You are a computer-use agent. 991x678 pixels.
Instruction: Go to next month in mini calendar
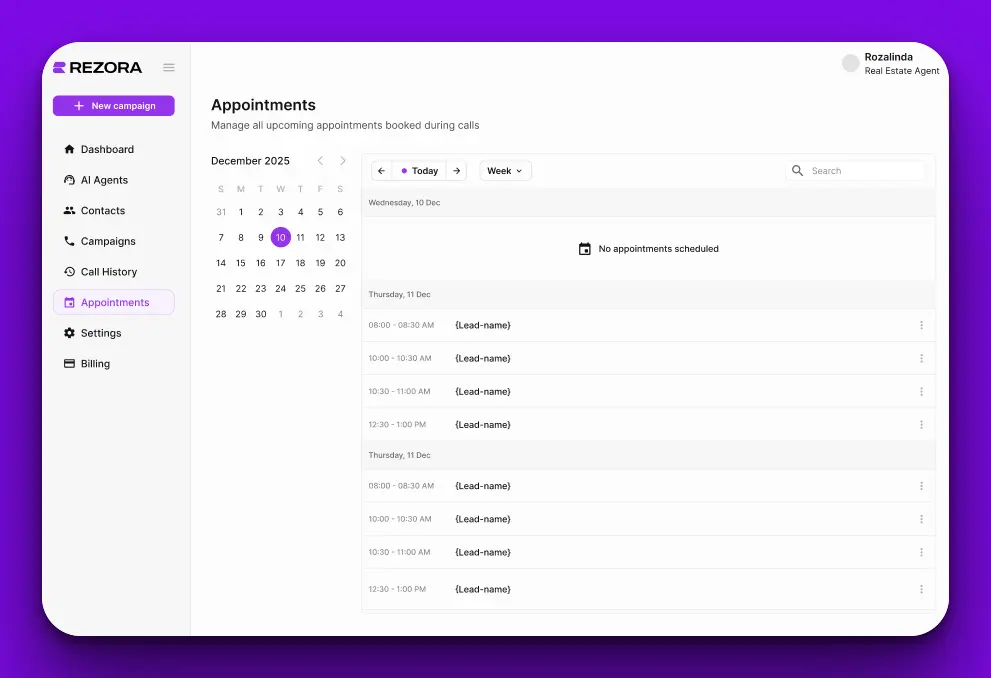pyautogui.click(x=343, y=161)
